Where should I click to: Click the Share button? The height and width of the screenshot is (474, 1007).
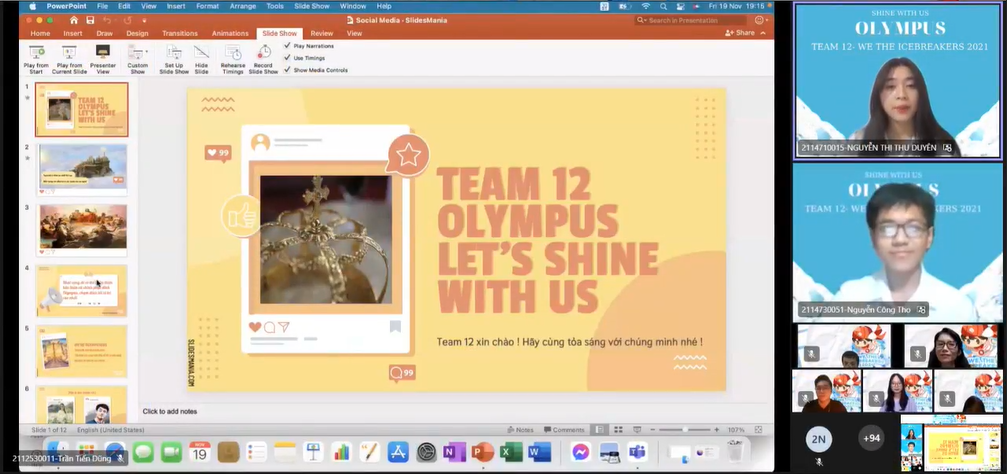[x=740, y=33]
